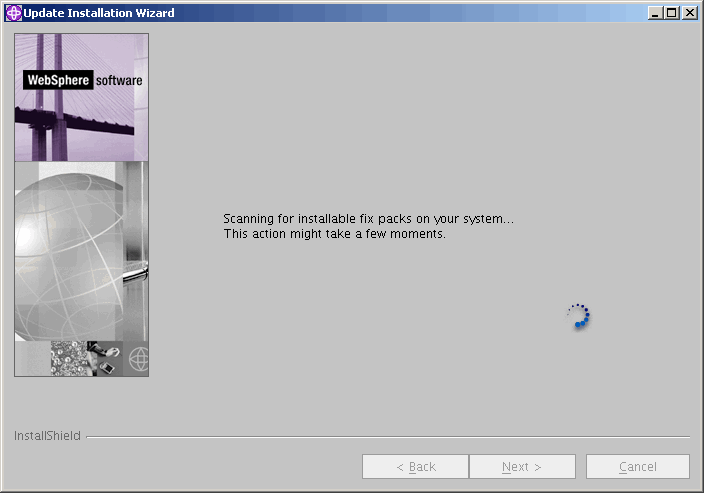Click the 'This action might take a few moments' line

coord(334,234)
